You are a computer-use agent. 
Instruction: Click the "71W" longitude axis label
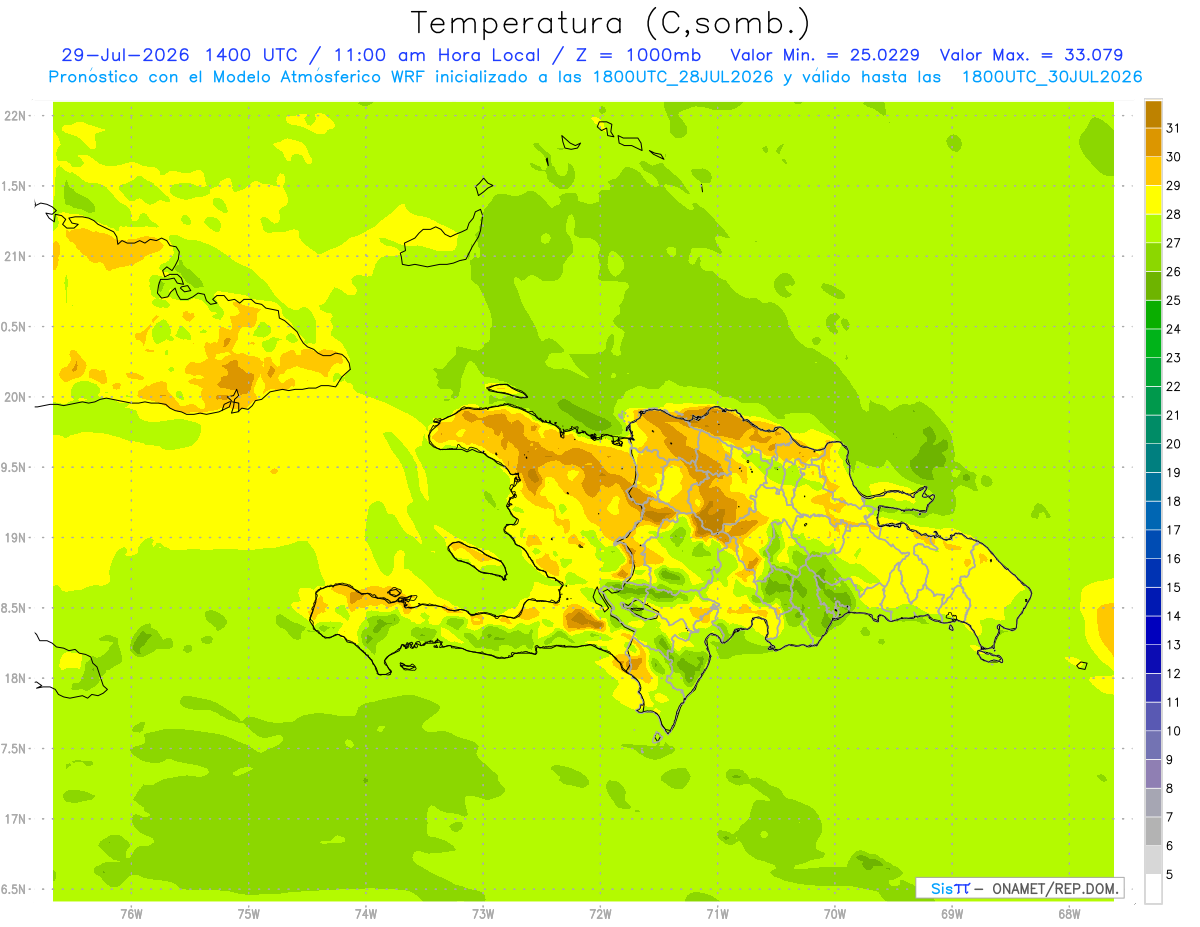[x=717, y=913]
